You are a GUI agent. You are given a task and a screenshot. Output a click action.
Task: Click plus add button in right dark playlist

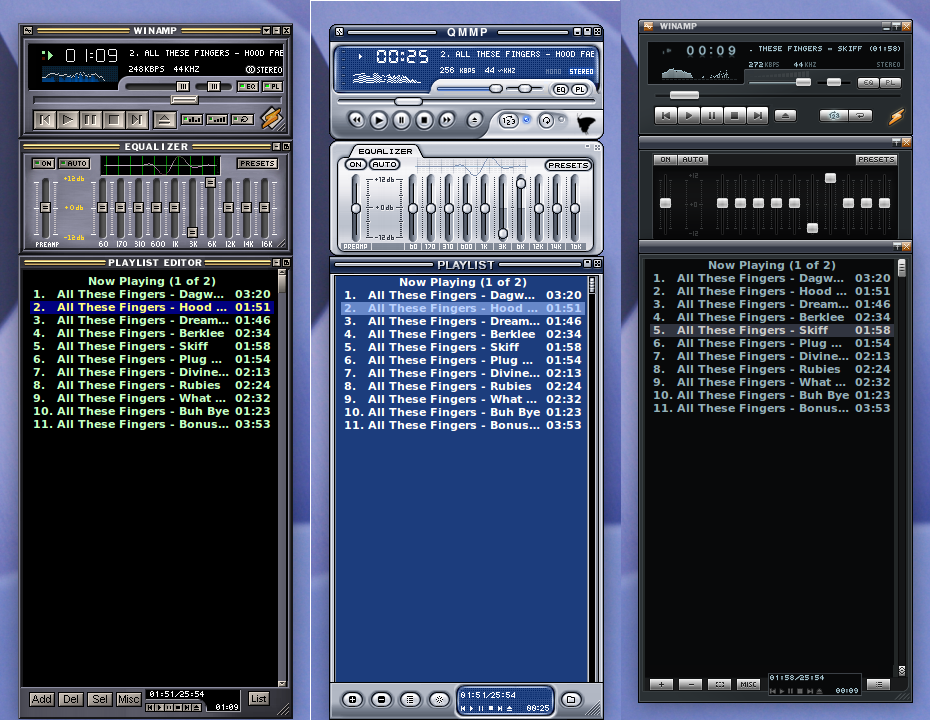661,684
